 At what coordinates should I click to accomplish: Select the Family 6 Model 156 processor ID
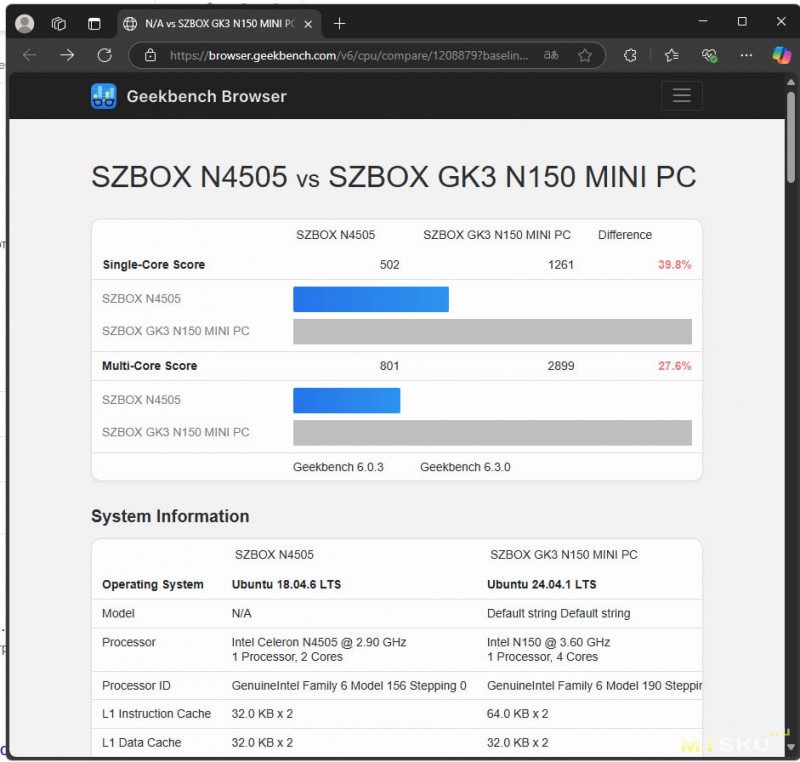point(349,685)
